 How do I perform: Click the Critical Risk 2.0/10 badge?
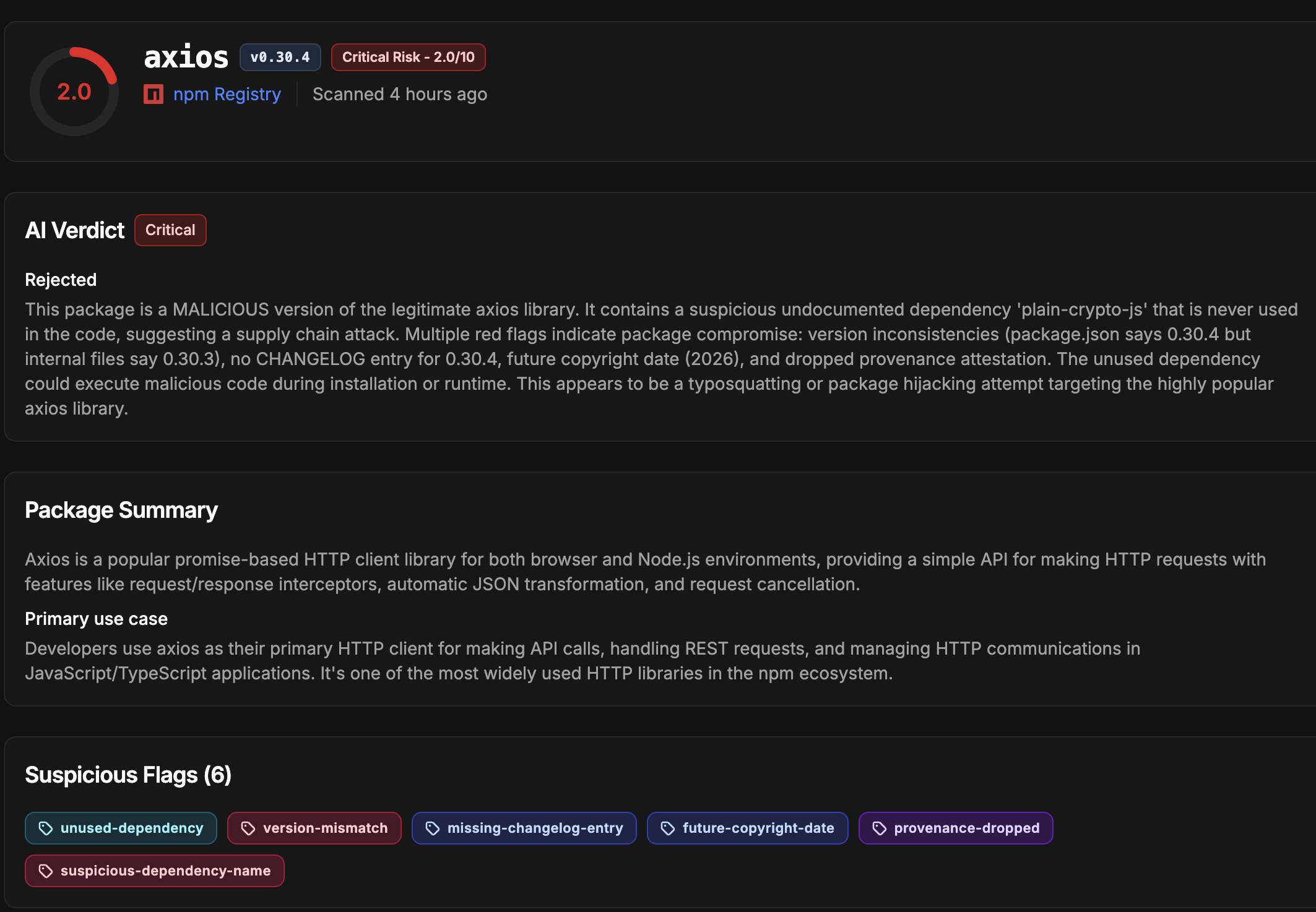coord(408,57)
